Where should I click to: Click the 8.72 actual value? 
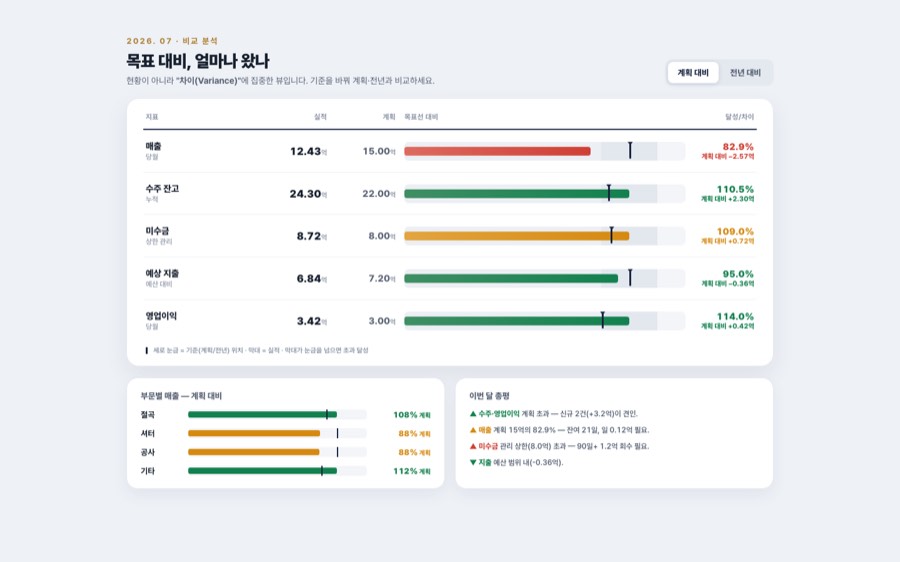pyautogui.click(x=312, y=236)
